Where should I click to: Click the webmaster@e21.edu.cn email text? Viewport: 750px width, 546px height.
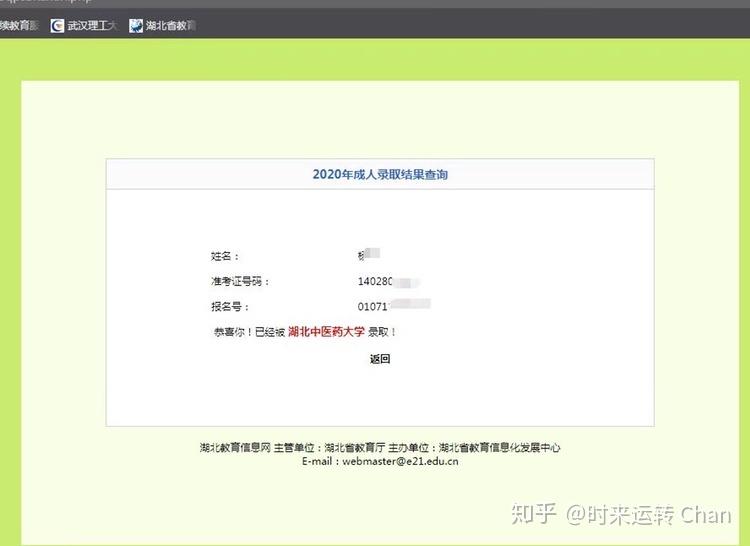tap(400, 461)
